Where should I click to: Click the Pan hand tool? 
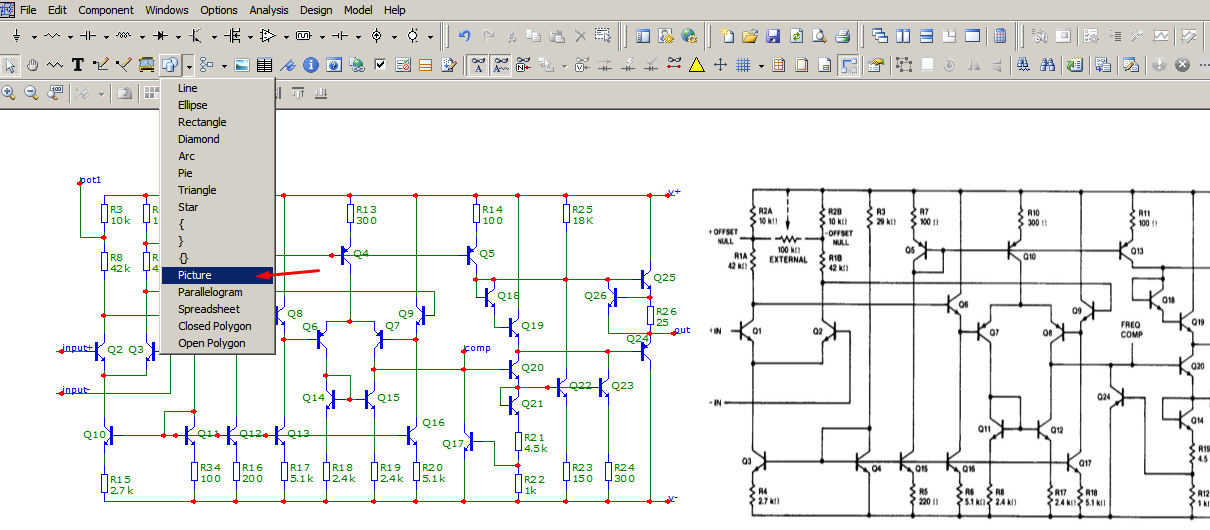coord(32,65)
